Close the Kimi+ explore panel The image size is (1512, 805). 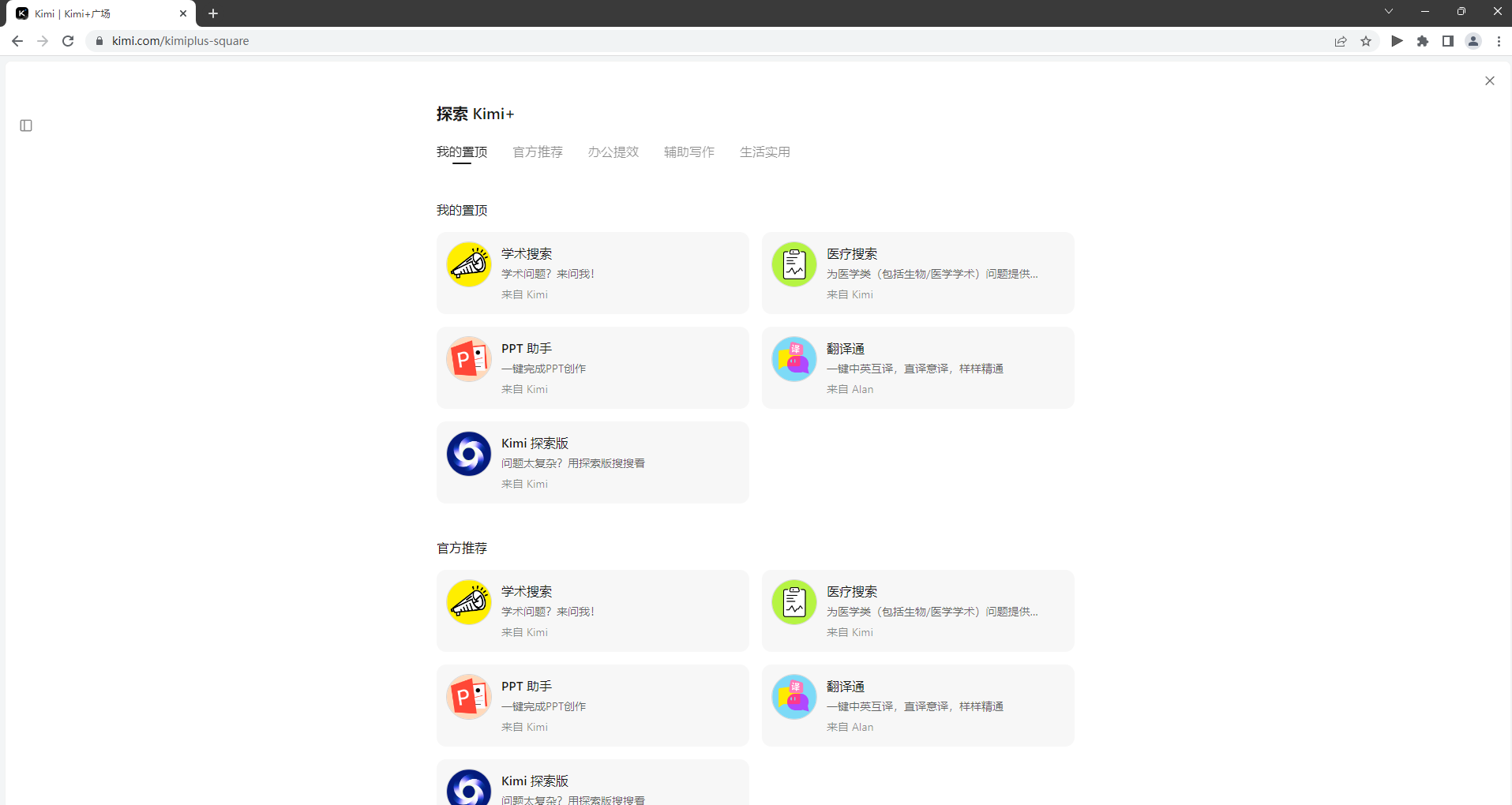point(1489,80)
